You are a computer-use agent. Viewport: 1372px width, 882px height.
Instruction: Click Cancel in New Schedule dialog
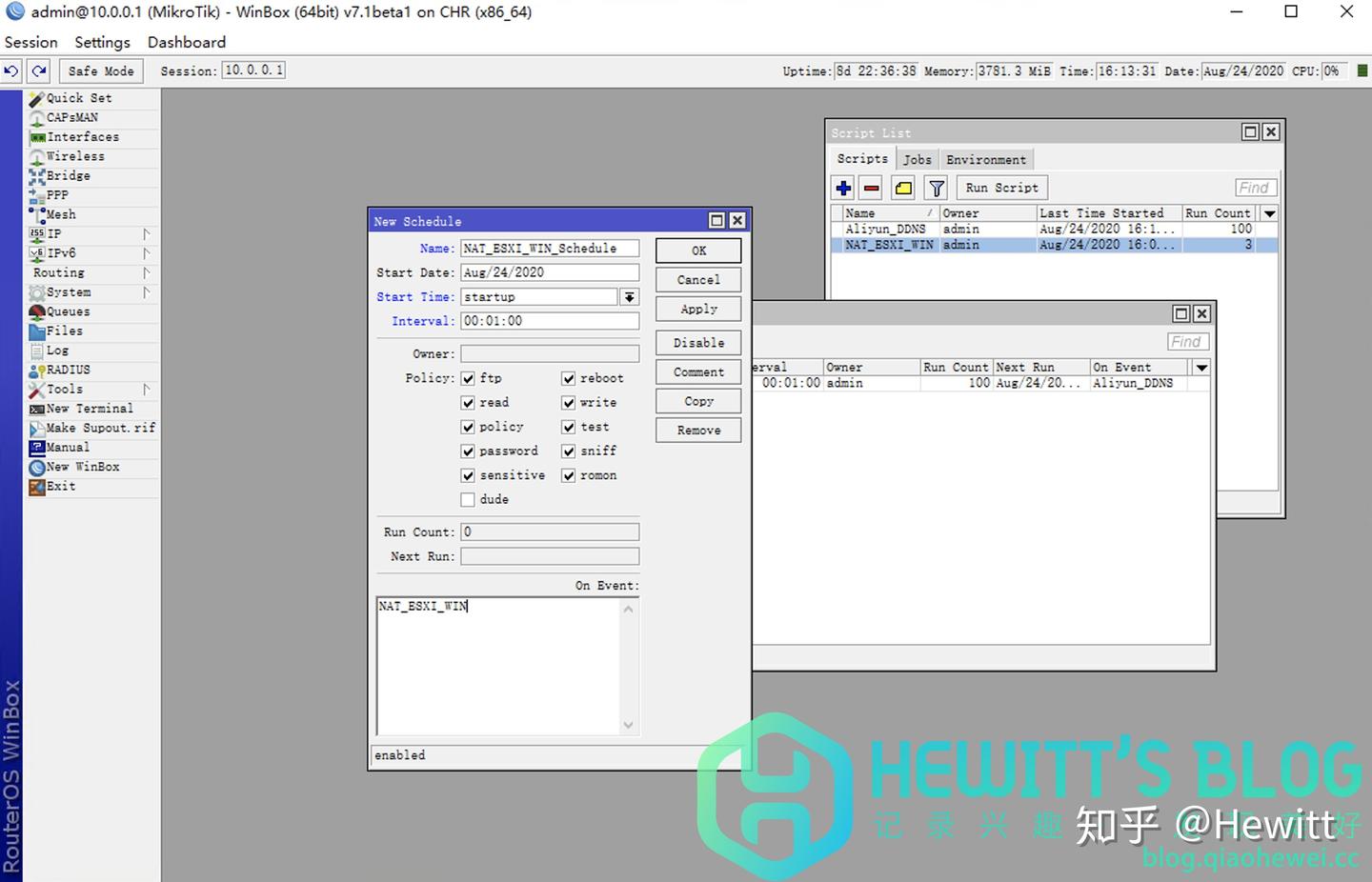tap(698, 280)
